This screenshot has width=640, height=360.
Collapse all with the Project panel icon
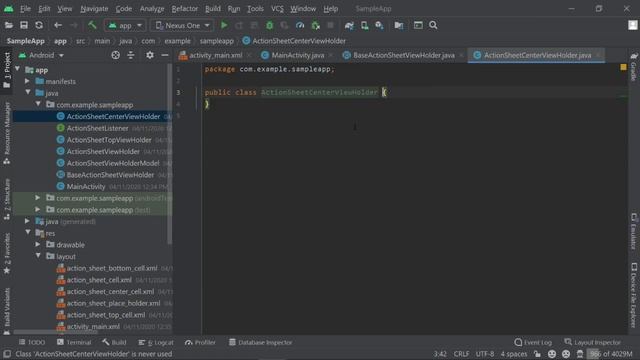[x=131, y=55]
